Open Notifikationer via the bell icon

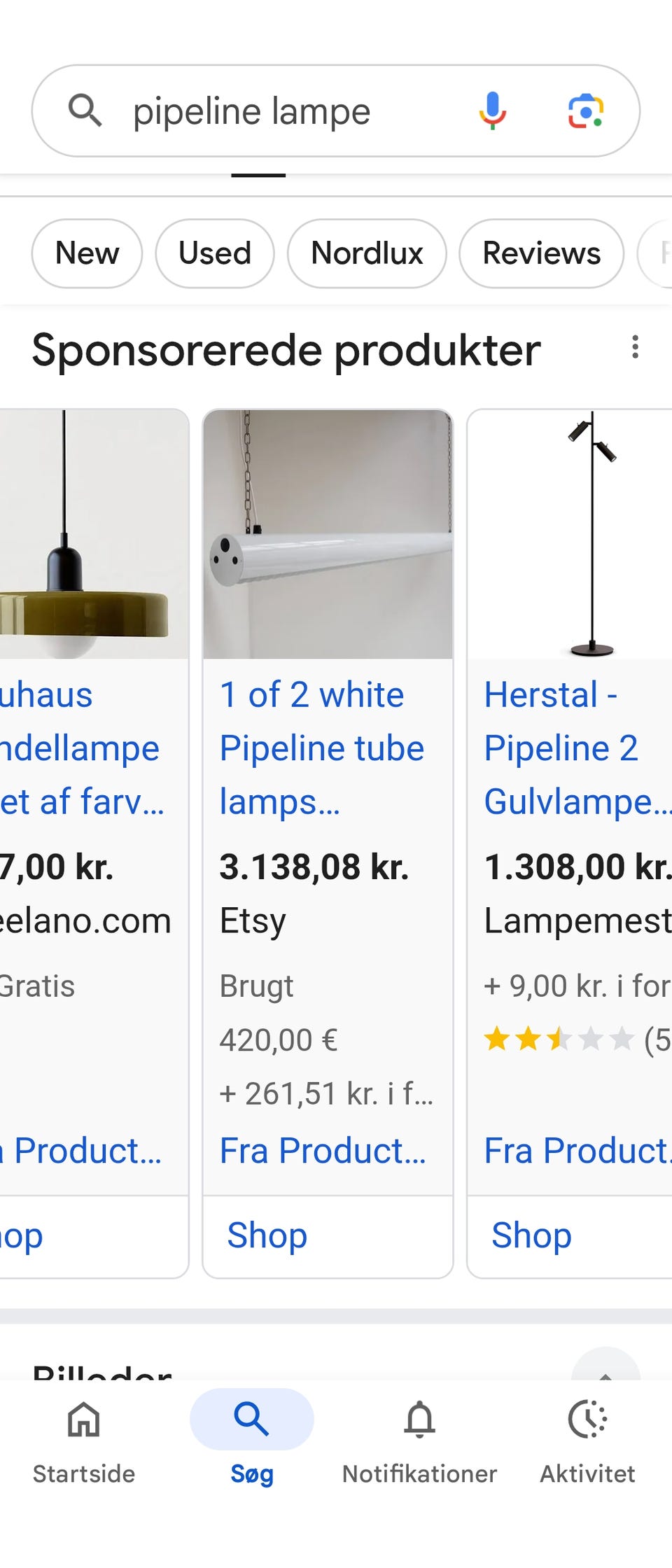419,1421
